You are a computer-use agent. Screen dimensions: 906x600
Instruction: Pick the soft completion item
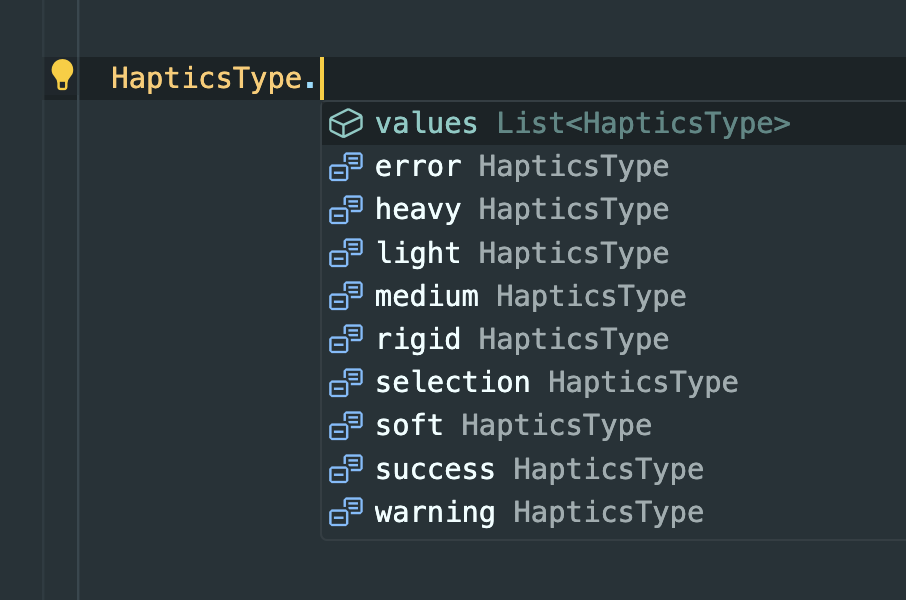pos(614,426)
